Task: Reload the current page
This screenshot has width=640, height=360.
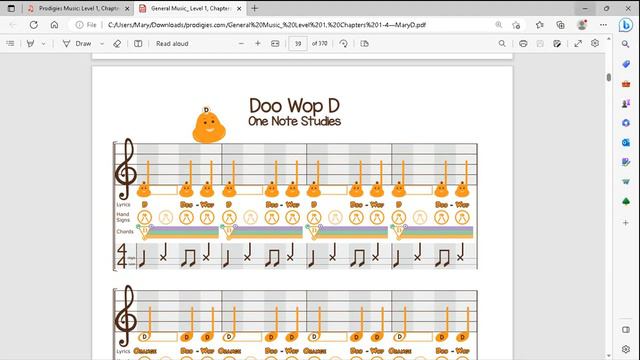Action: point(33,25)
